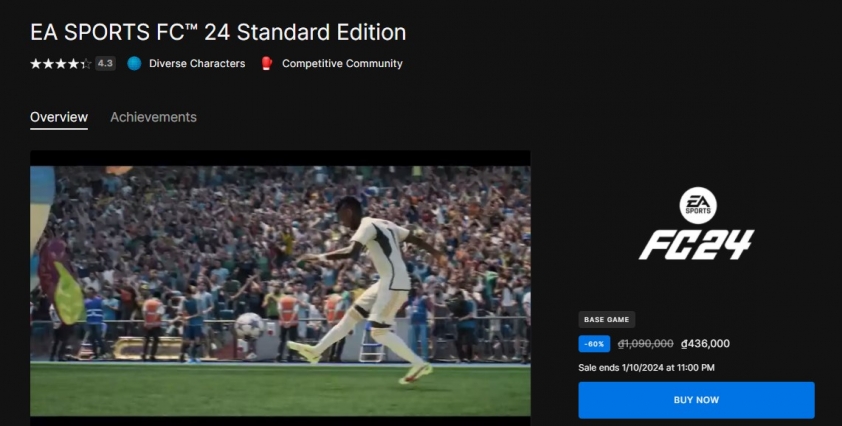Switch to the Achievements tab
Screen dimensions: 842x426
(154, 117)
